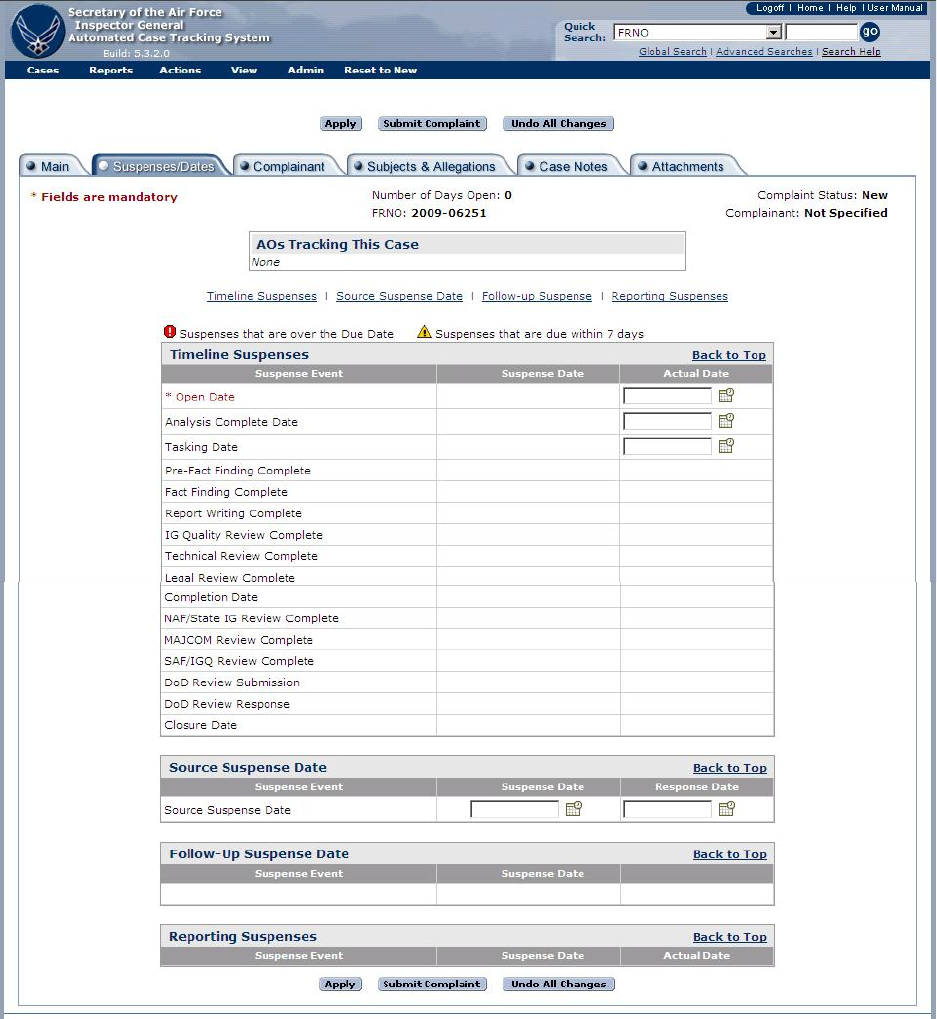Click the top Apply button

click(x=340, y=123)
